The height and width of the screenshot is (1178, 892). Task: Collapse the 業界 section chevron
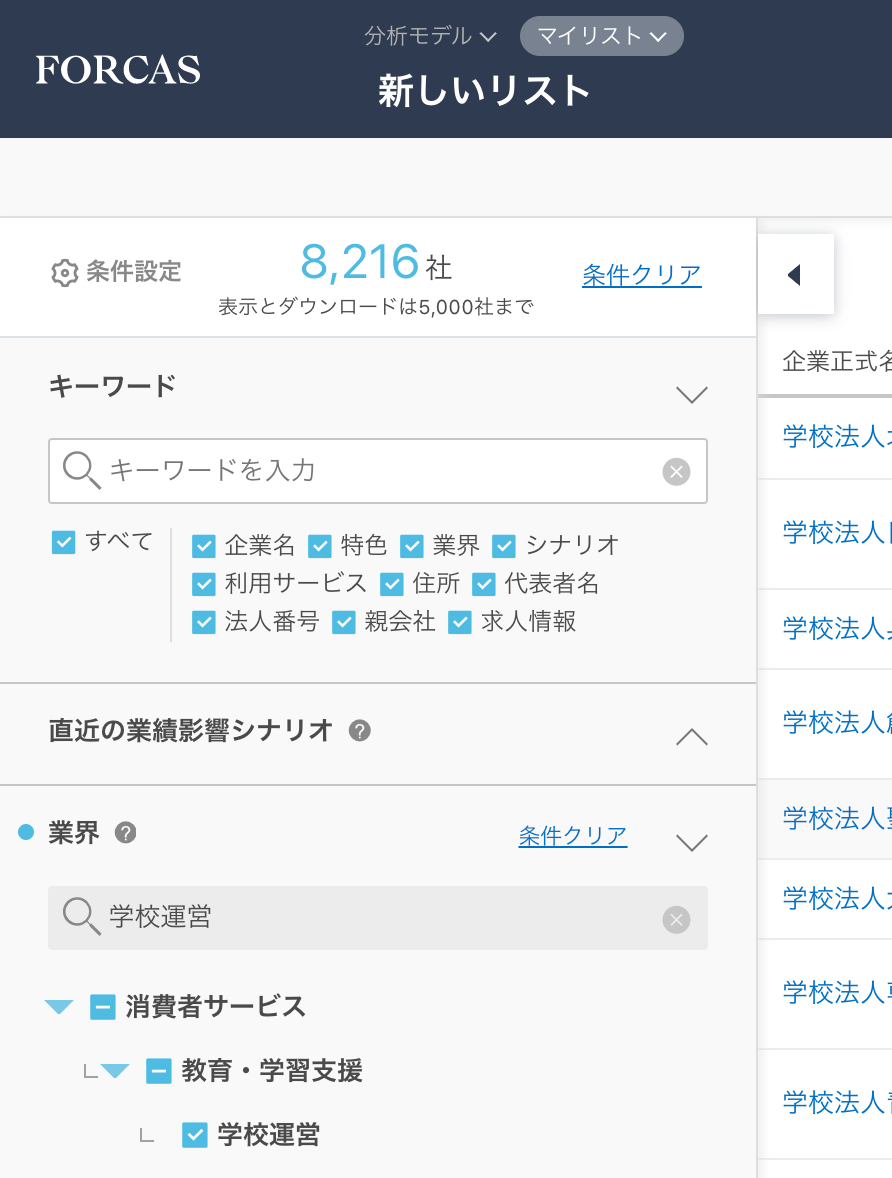point(690,842)
